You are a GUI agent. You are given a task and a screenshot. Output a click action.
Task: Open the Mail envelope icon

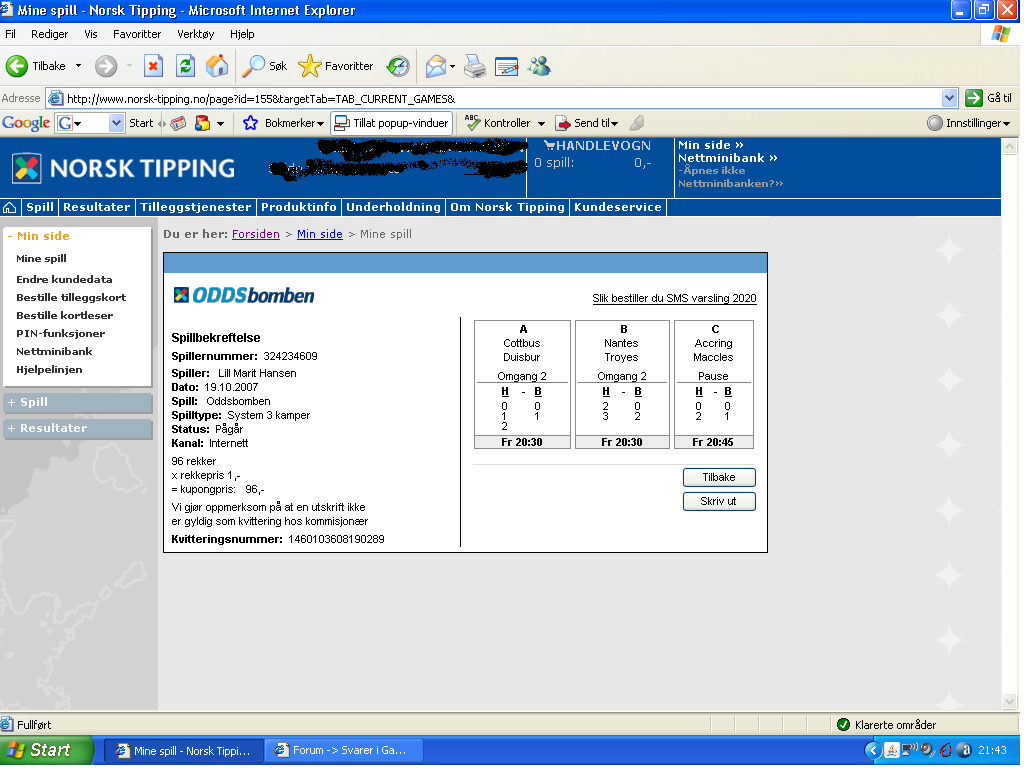tap(436, 66)
